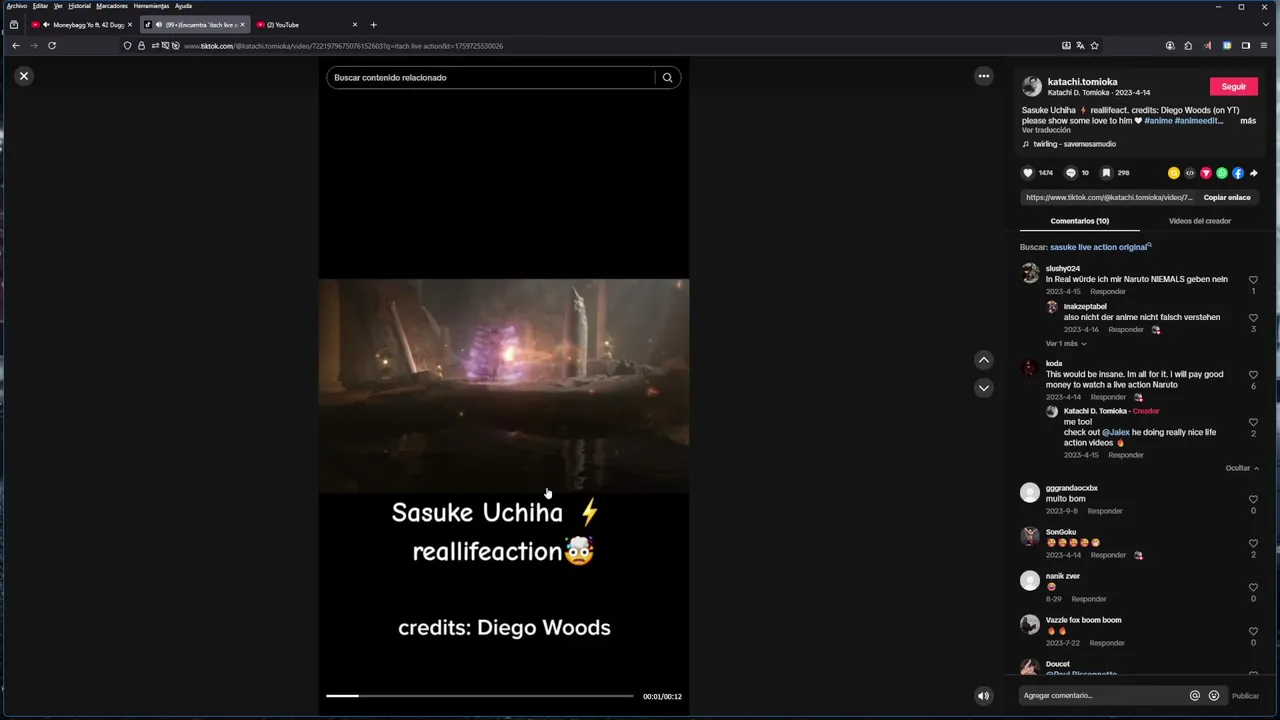Save video with the bookmark icon

[1107, 173]
